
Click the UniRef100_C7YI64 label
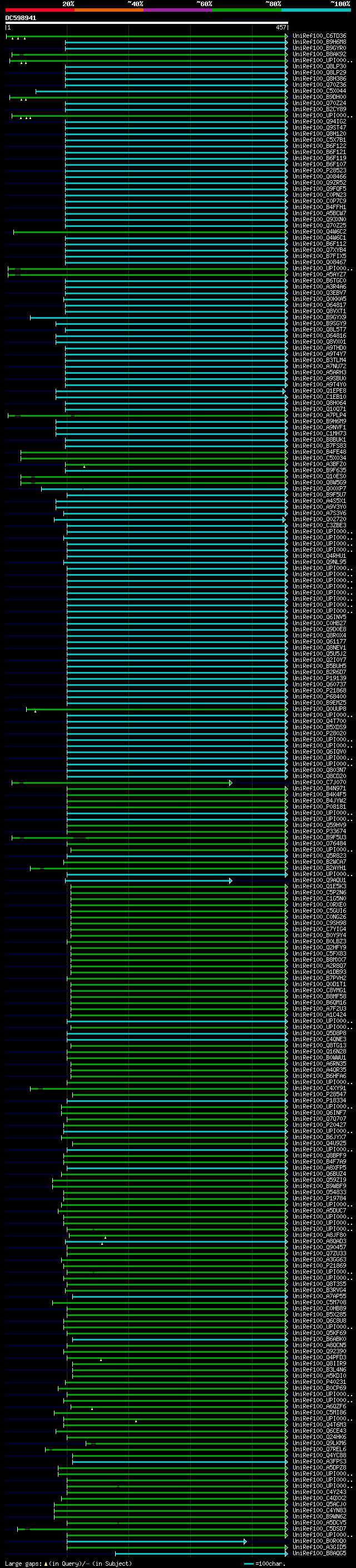(319, 929)
